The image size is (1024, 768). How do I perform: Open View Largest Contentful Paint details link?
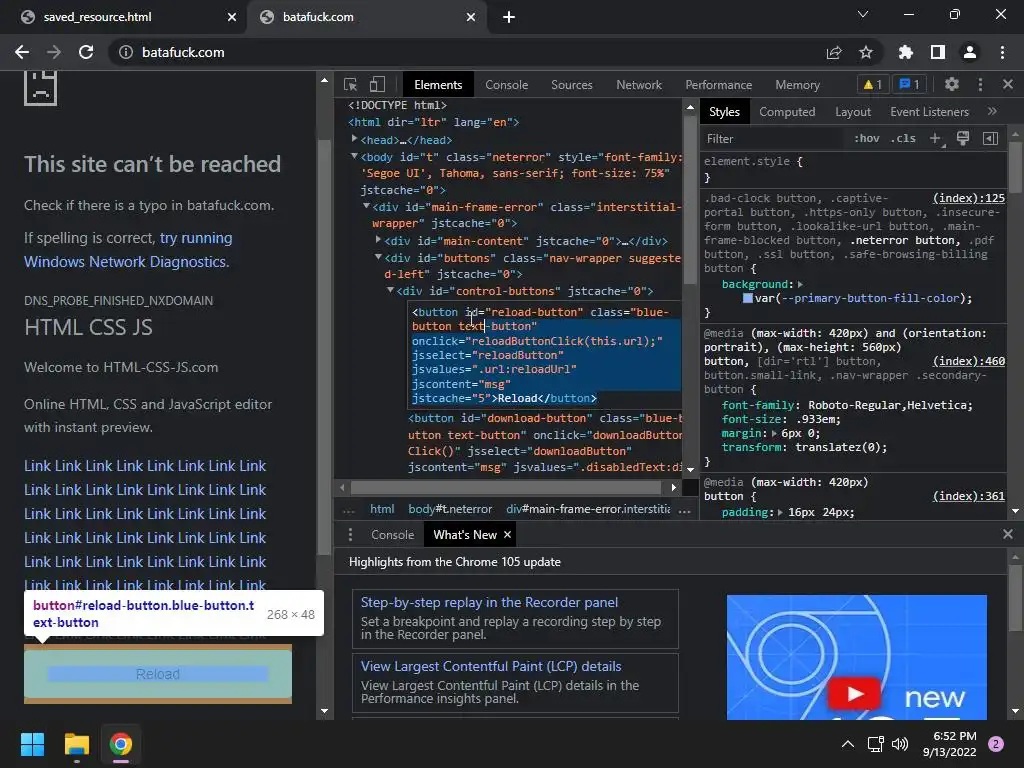[491, 666]
